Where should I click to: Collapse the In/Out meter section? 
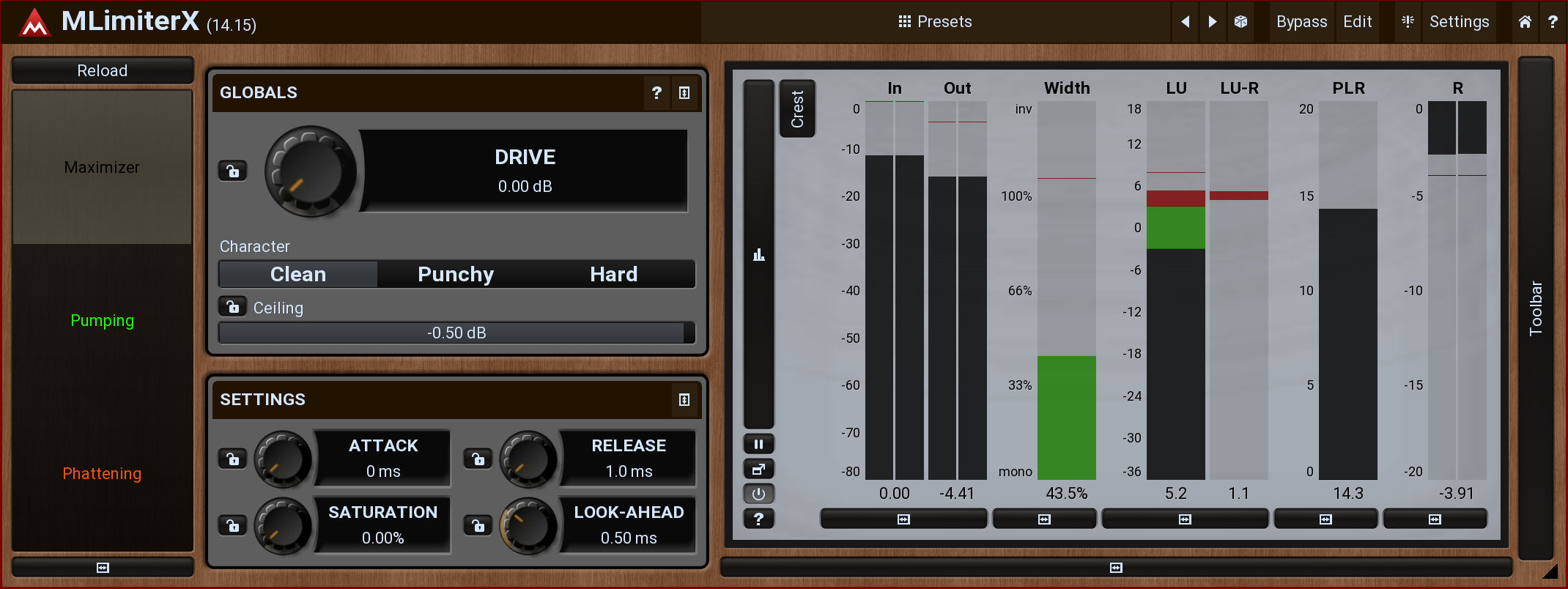pos(903,519)
